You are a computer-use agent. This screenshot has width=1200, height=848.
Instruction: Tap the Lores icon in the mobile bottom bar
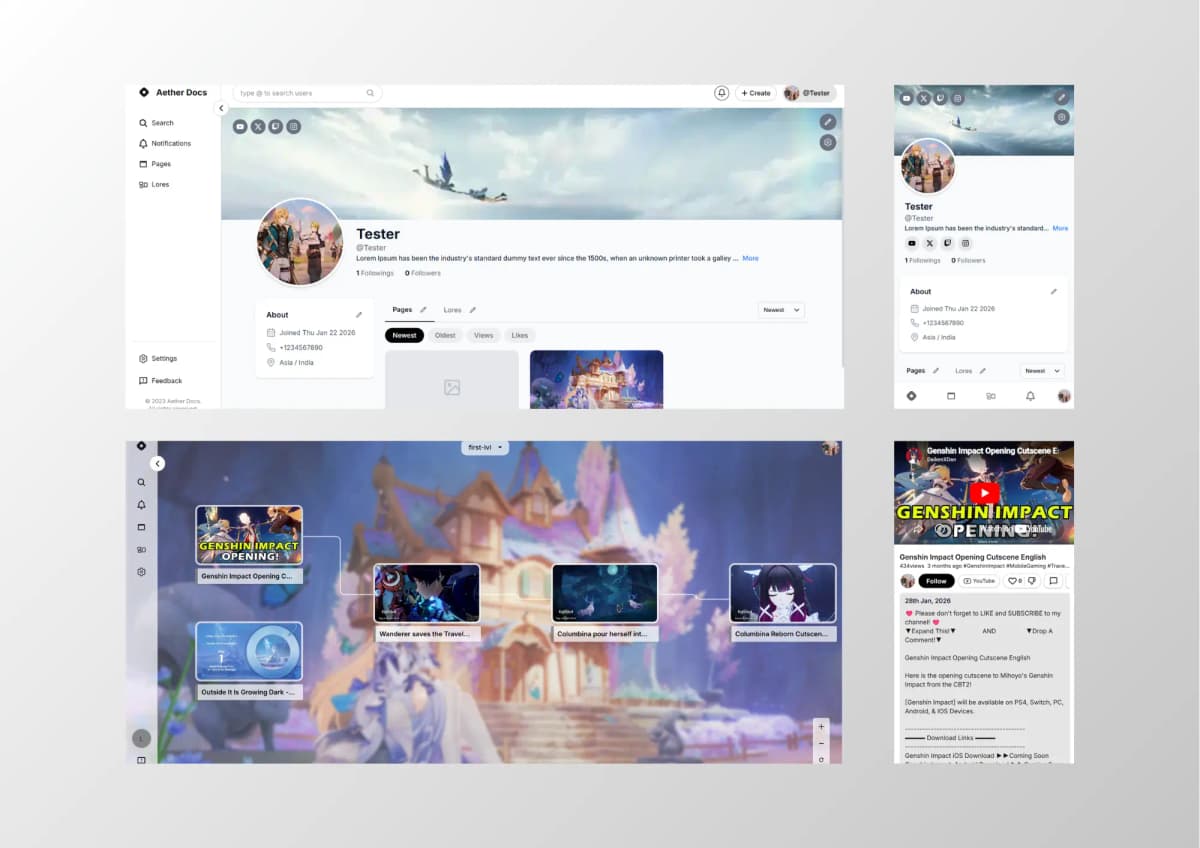pos(991,396)
